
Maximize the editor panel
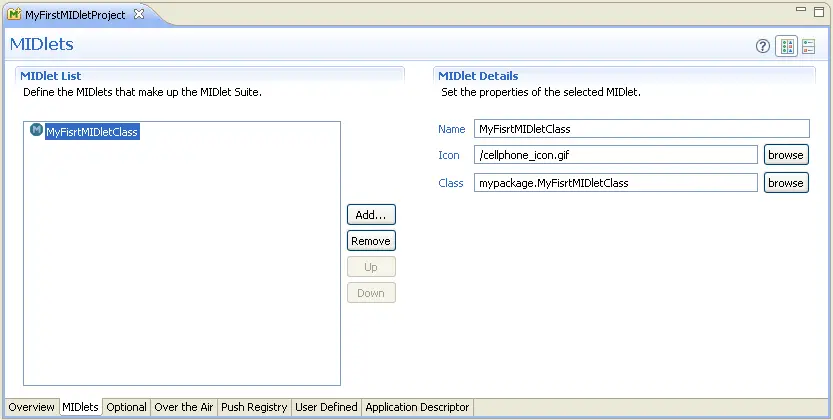819,10
